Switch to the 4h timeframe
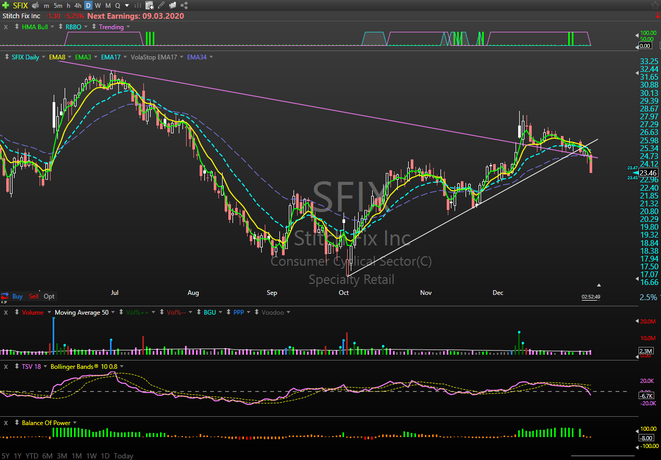This screenshot has height=460, width=661. (78, 5)
